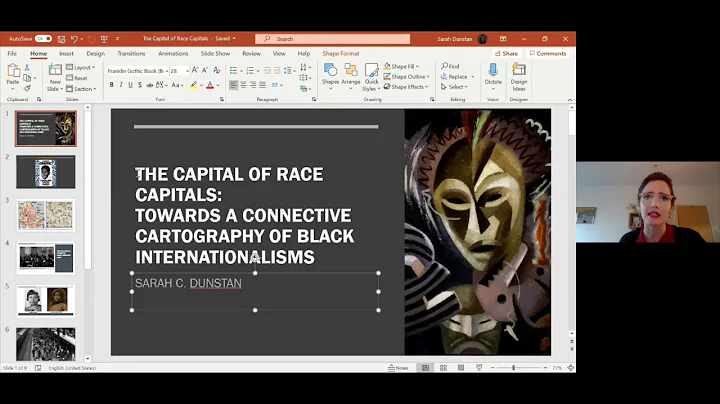Select slide 3 thumbnail with maps
This screenshot has height=404, width=720.
coord(45,215)
